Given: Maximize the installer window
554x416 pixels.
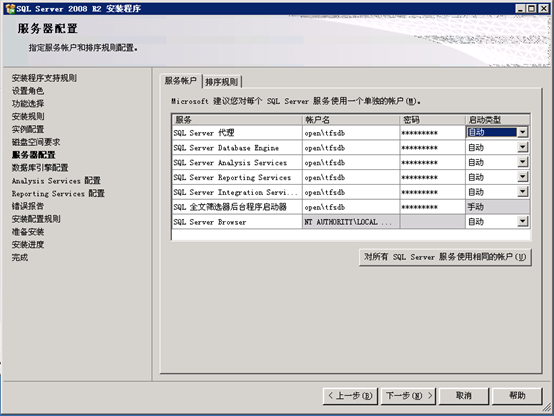Looking at the screenshot, I should (x=531, y=8).
